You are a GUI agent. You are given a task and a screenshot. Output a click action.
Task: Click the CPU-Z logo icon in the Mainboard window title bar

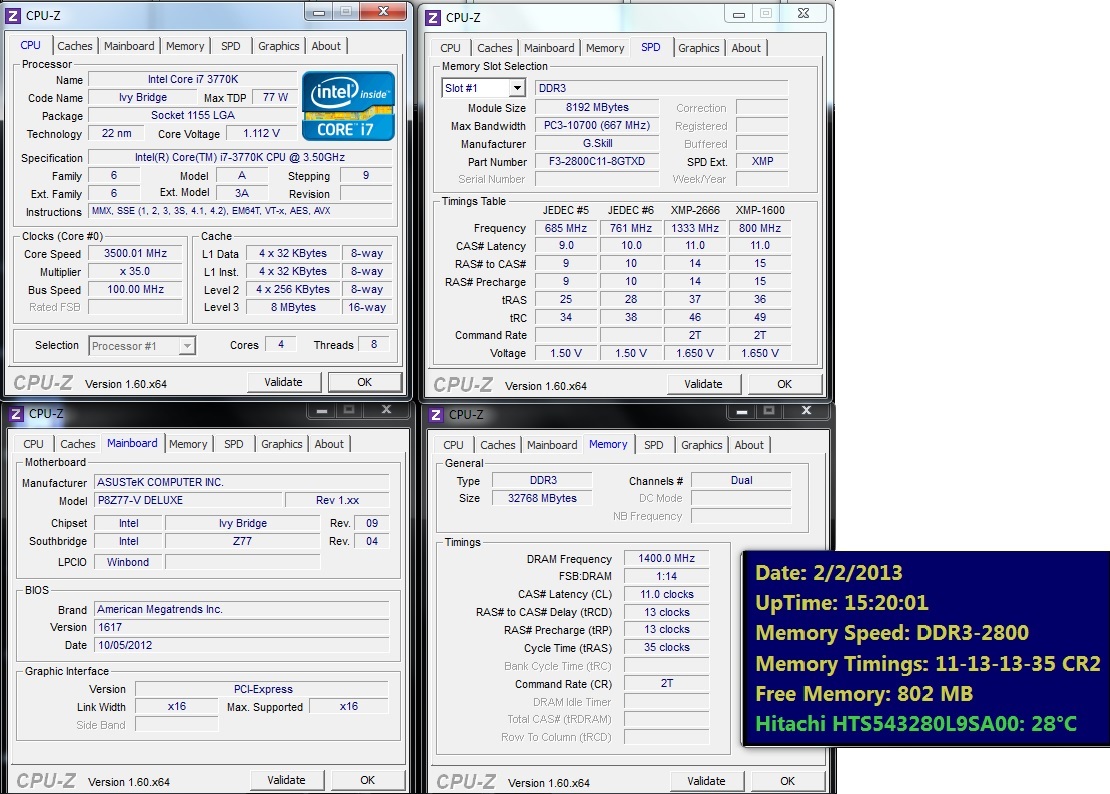click(16, 413)
